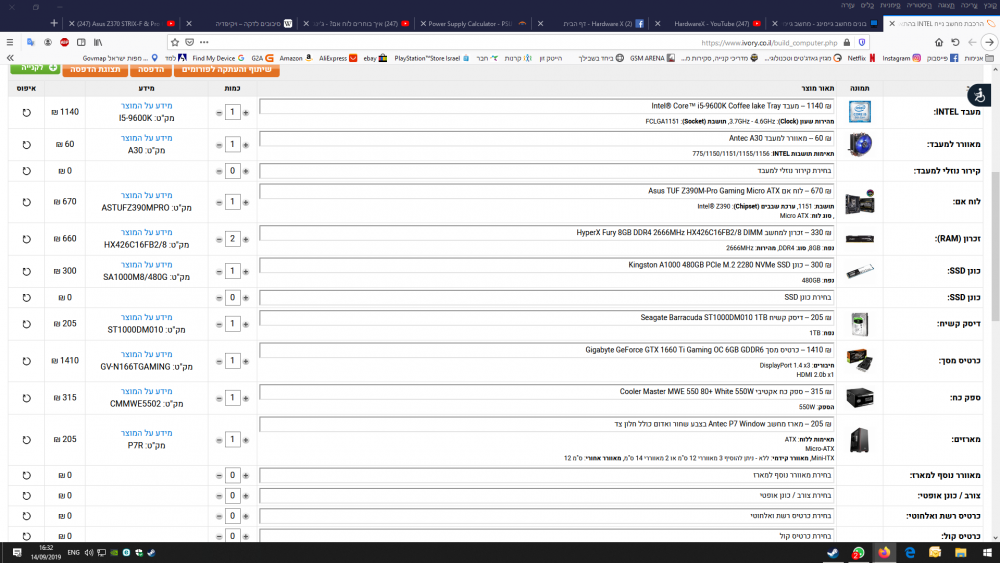Open the Library icon in the toolbar

pos(98,42)
